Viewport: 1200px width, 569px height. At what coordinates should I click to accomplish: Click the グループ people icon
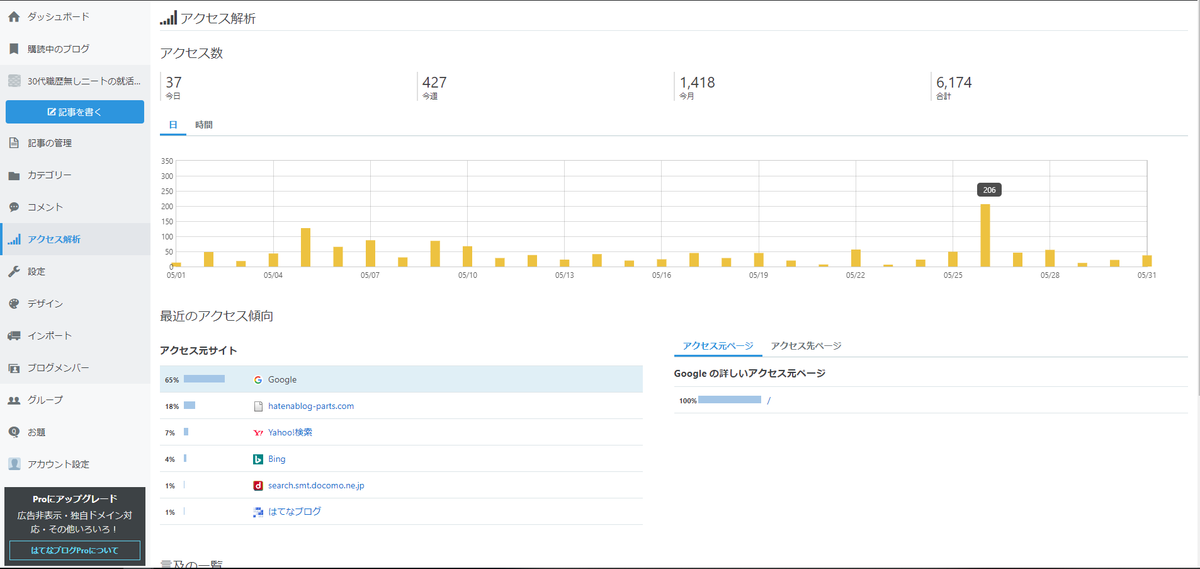tap(14, 400)
